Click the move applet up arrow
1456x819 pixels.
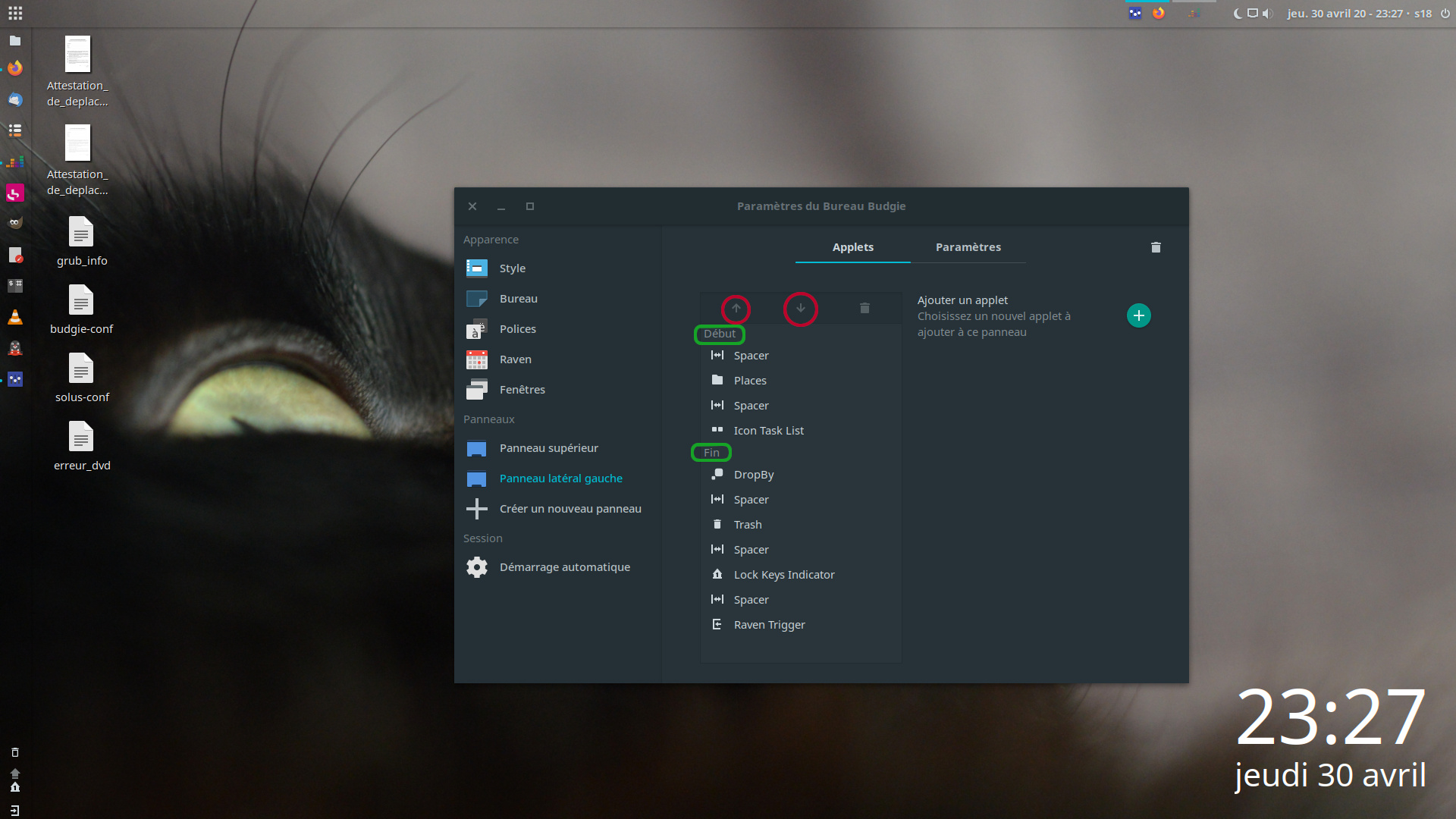[x=736, y=309]
